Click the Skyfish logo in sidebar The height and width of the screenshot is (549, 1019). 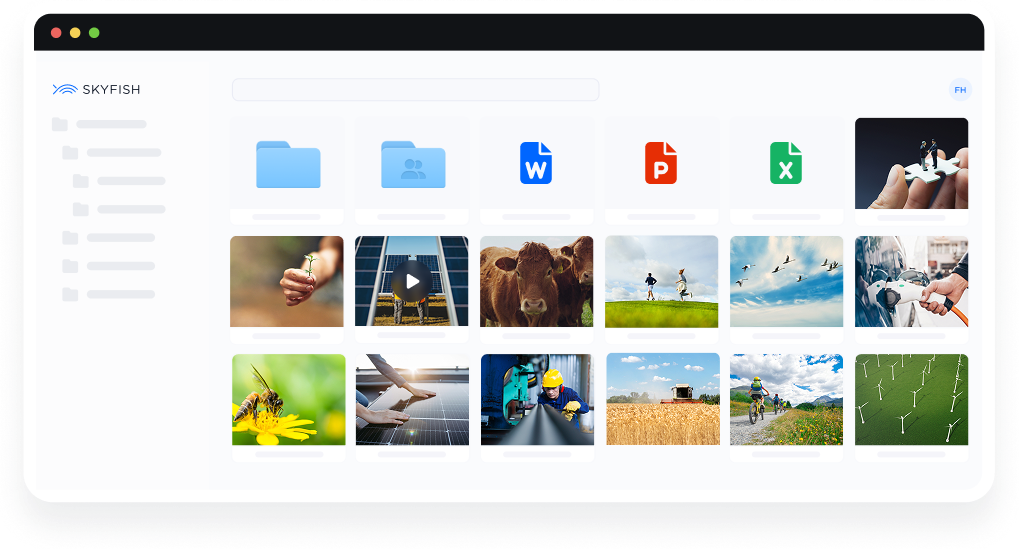[x=97, y=90]
